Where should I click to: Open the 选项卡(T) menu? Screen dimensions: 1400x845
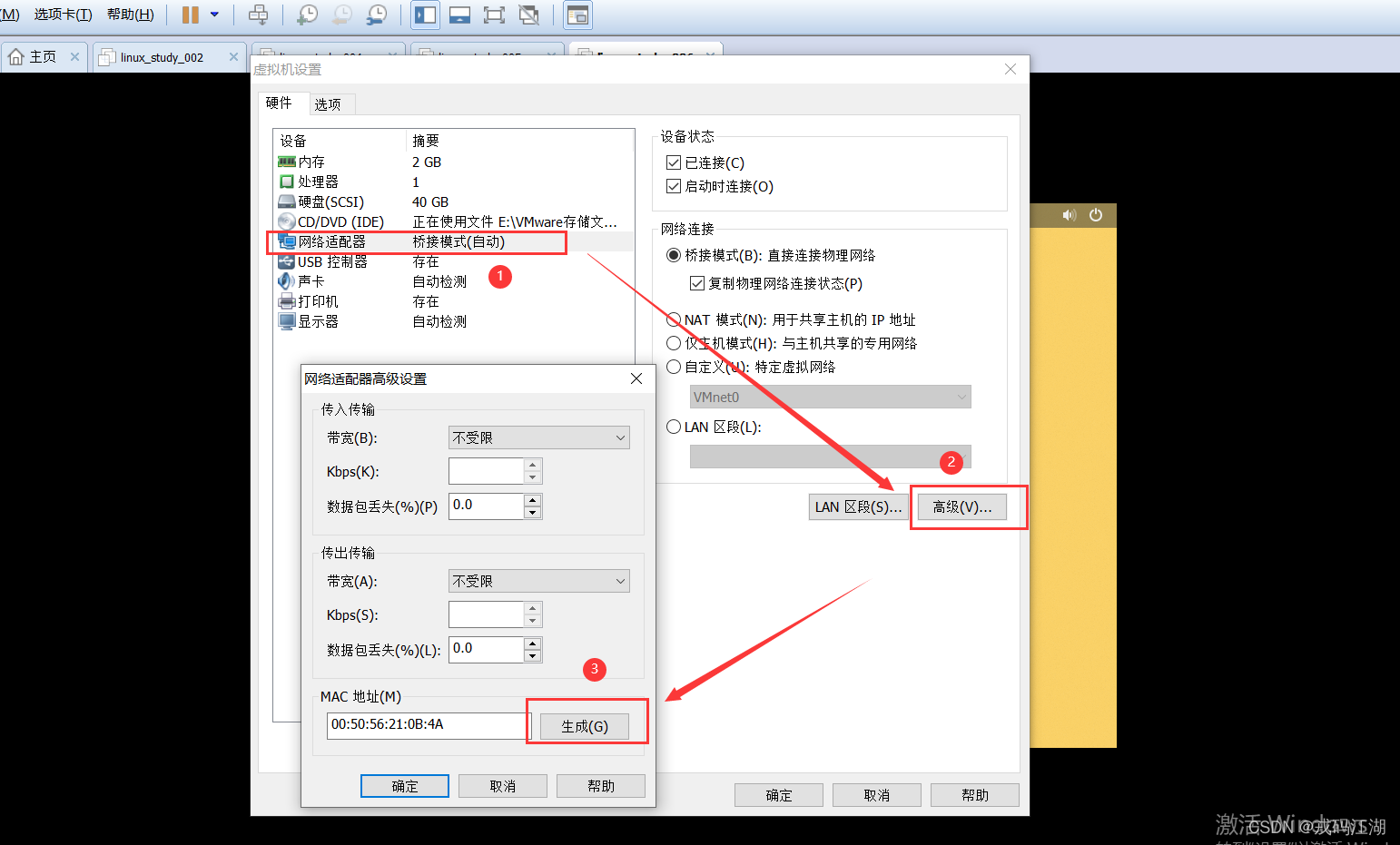[x=63, y=15]
